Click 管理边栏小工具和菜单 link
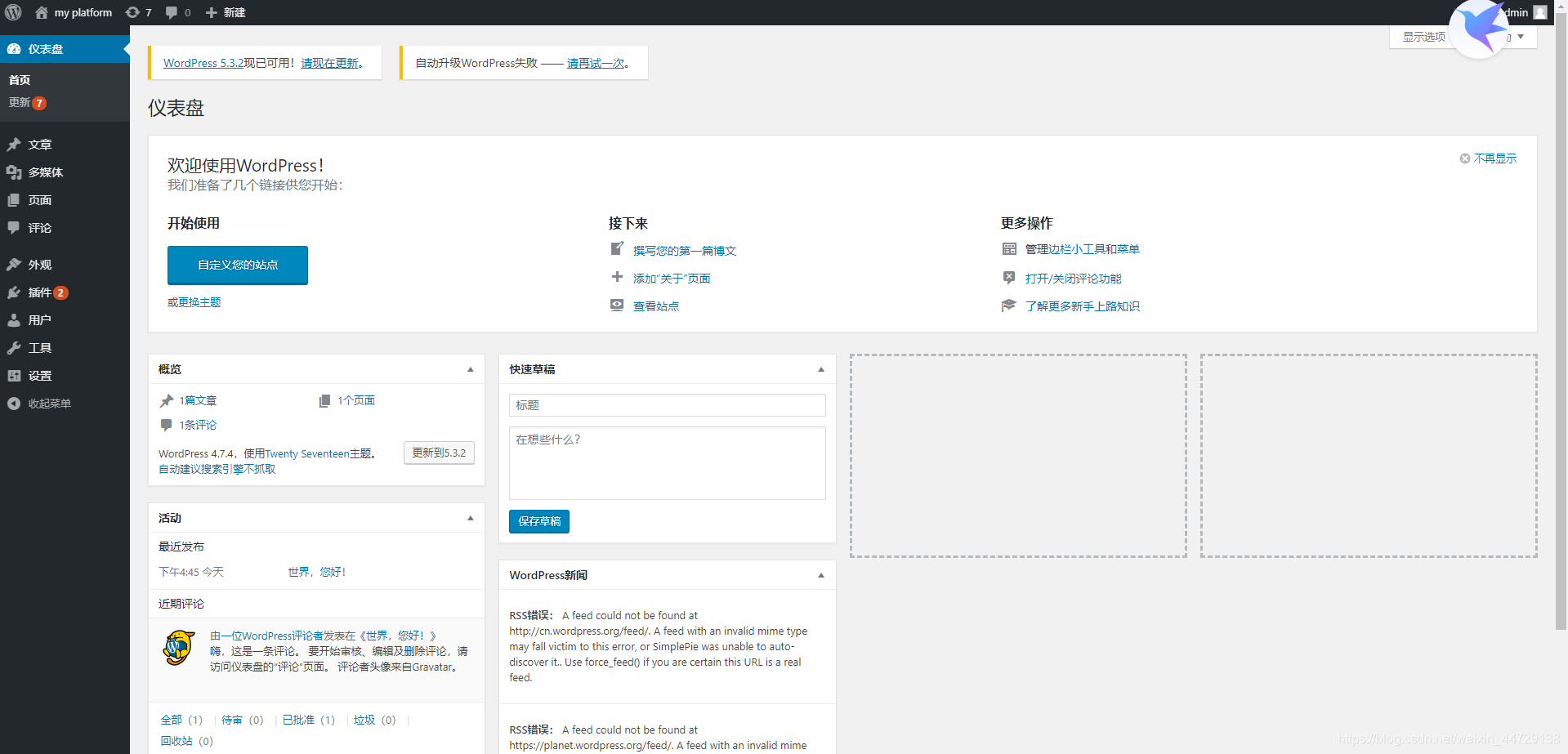 [1083, 249]
